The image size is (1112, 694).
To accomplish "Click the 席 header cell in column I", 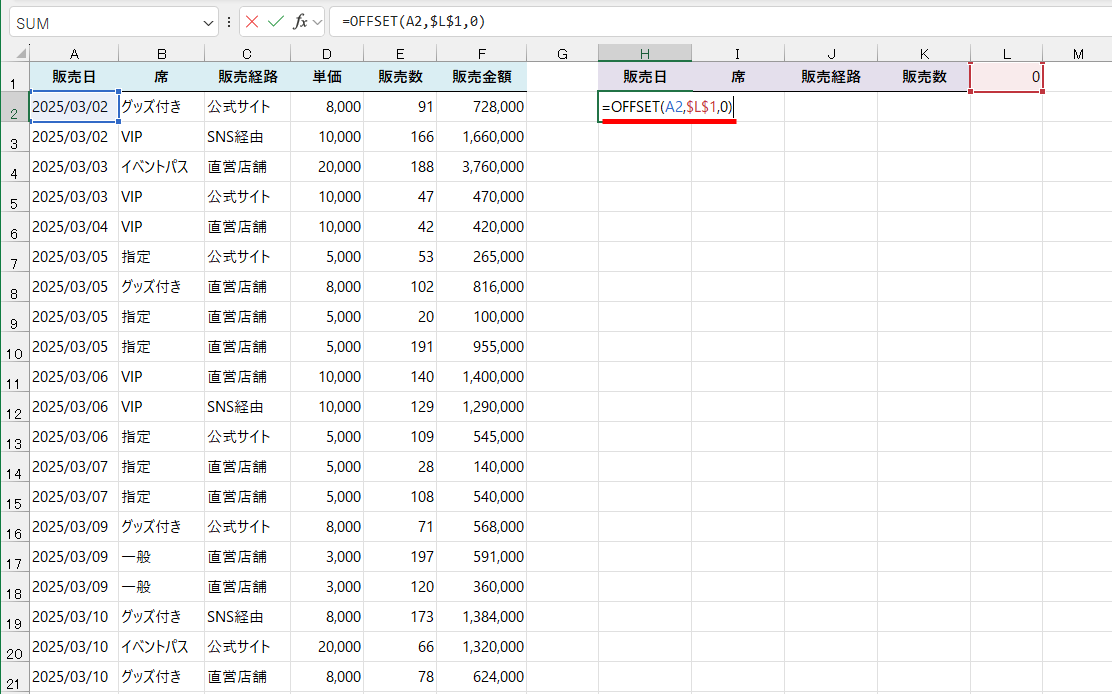I will click(738, 75).
